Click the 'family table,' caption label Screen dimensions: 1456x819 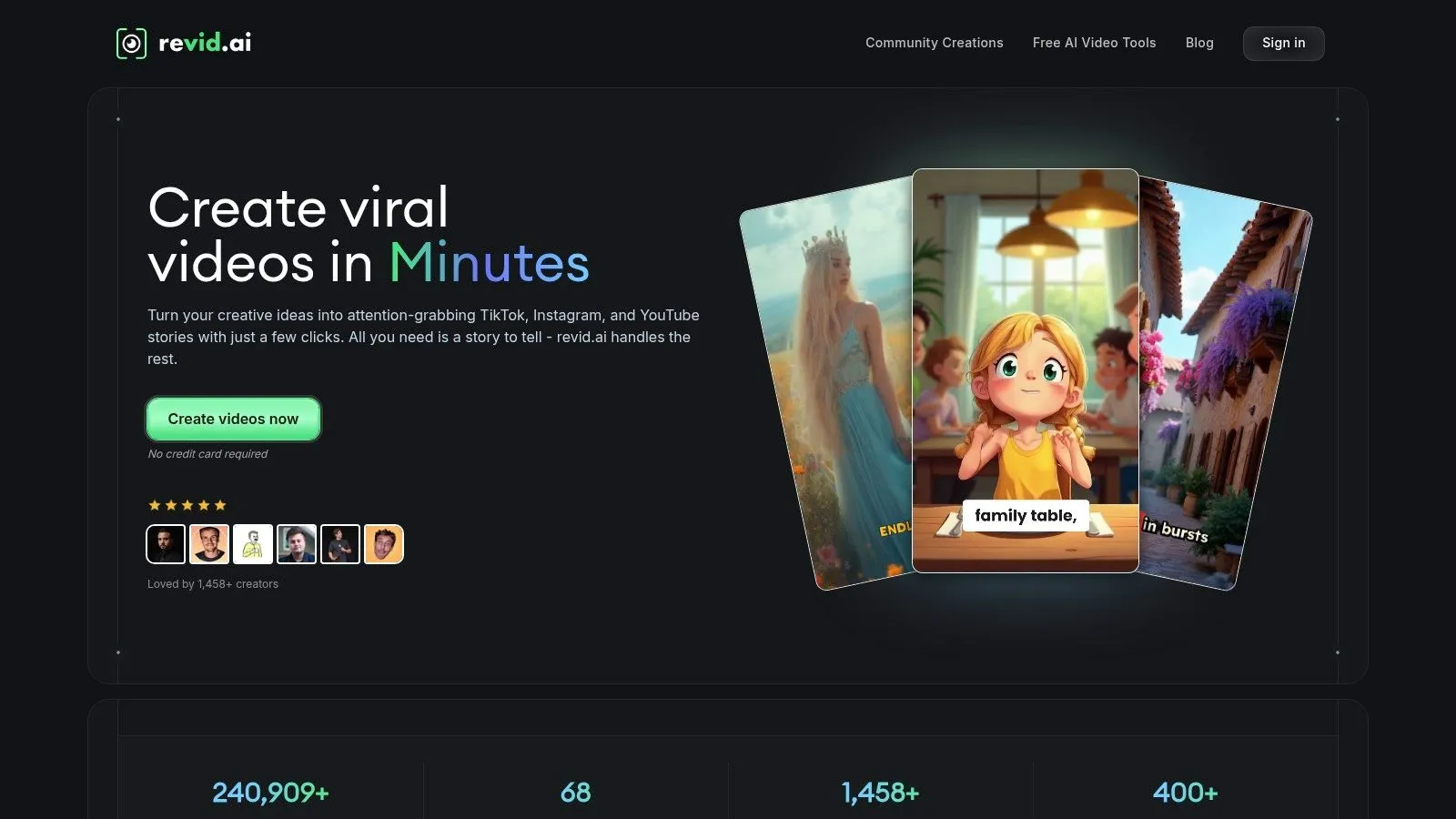tap(1026, 516)
